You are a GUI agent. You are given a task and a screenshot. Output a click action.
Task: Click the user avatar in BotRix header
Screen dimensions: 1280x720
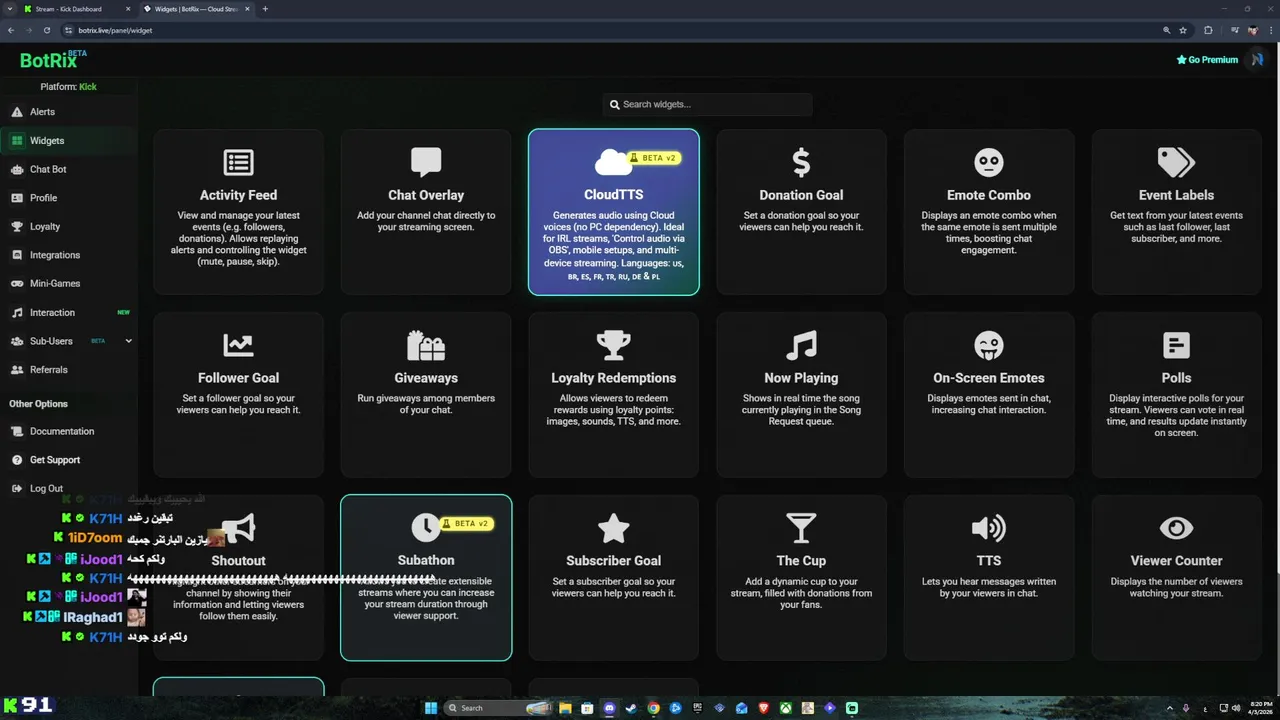tap(1258, 60)
